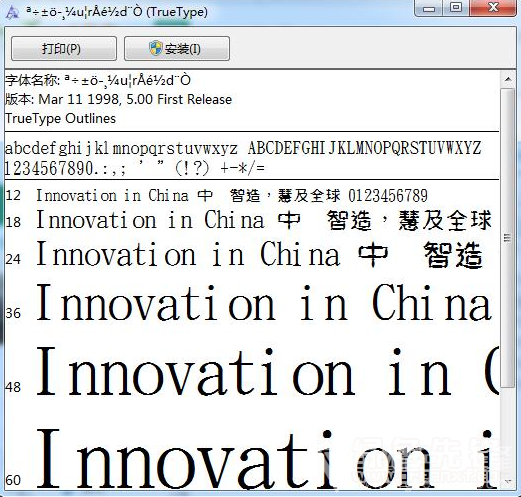This screenshot has height=497, width=521.
Task: Click the lowercase abcdefghijklmnopqrstuvwxyz sample line
Action: (121, 148)
